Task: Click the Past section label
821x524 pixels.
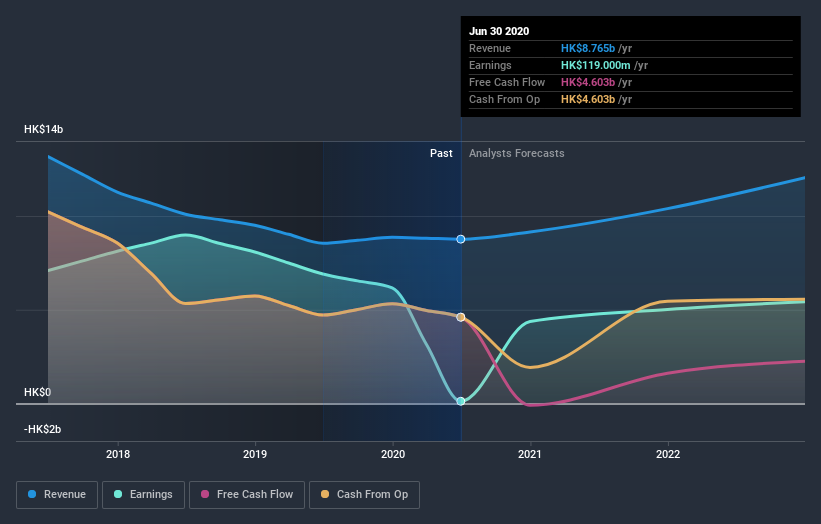Action: click(441, 153)
